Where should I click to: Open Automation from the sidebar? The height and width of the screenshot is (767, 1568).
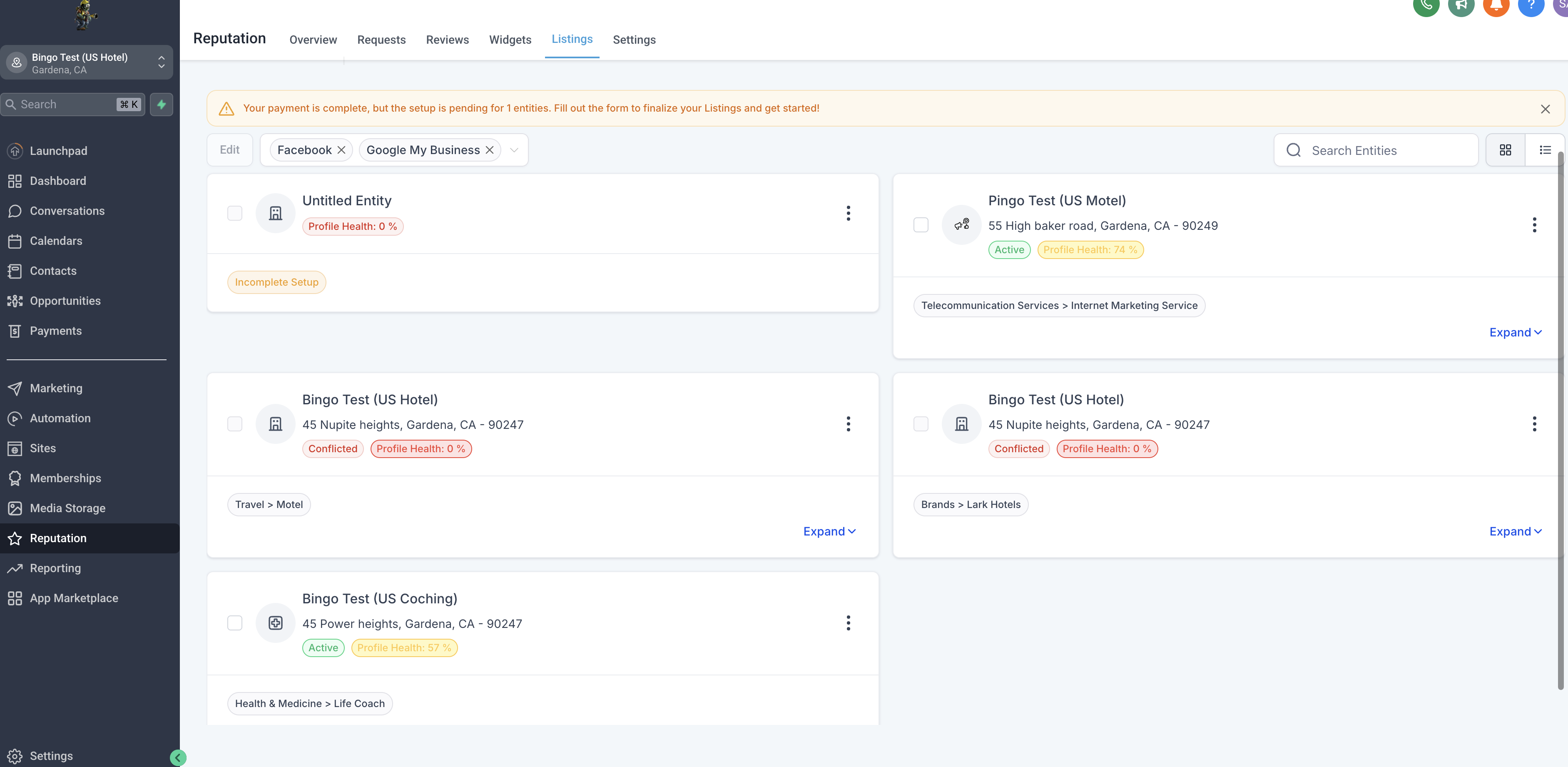pyautogui.click(x=60, y=418)
